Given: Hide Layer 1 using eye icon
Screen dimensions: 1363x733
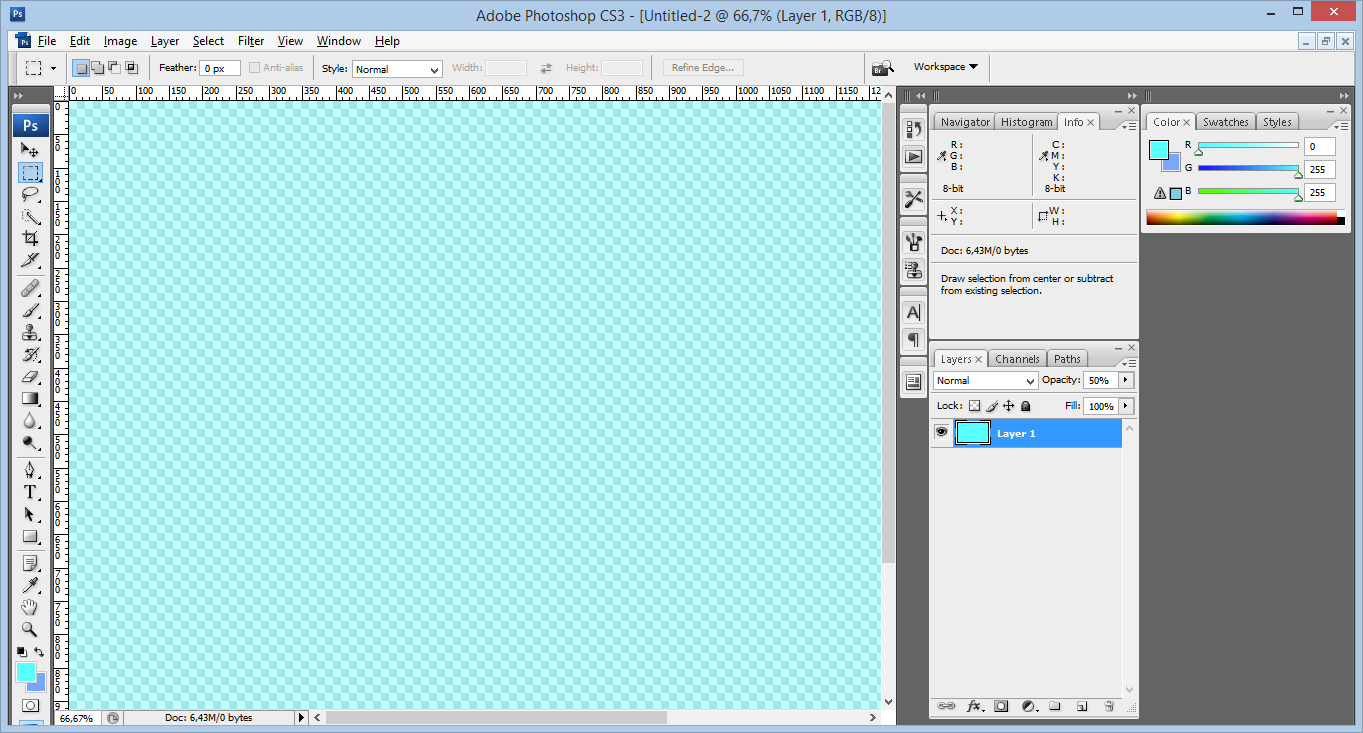Looking at the screenshot, I should click(941, 432).
